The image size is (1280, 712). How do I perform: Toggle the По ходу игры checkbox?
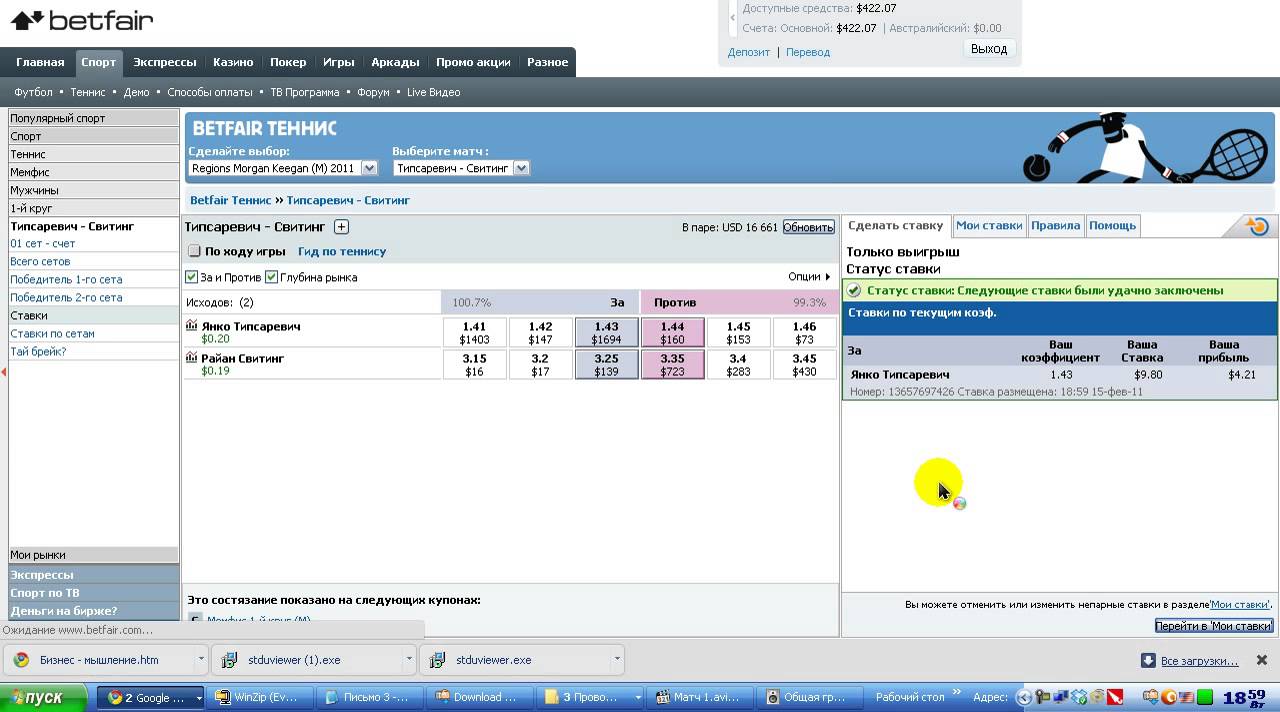(194, 251)
